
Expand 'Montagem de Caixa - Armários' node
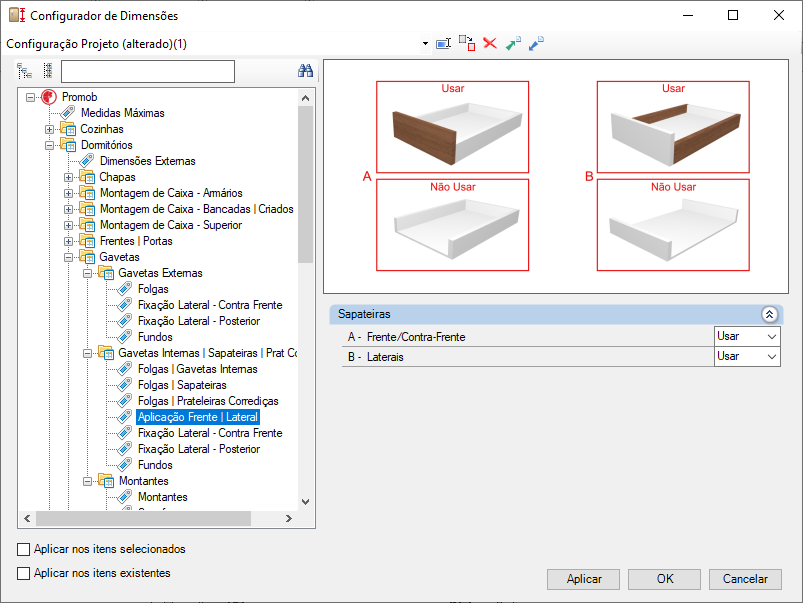tap(69, 193)
